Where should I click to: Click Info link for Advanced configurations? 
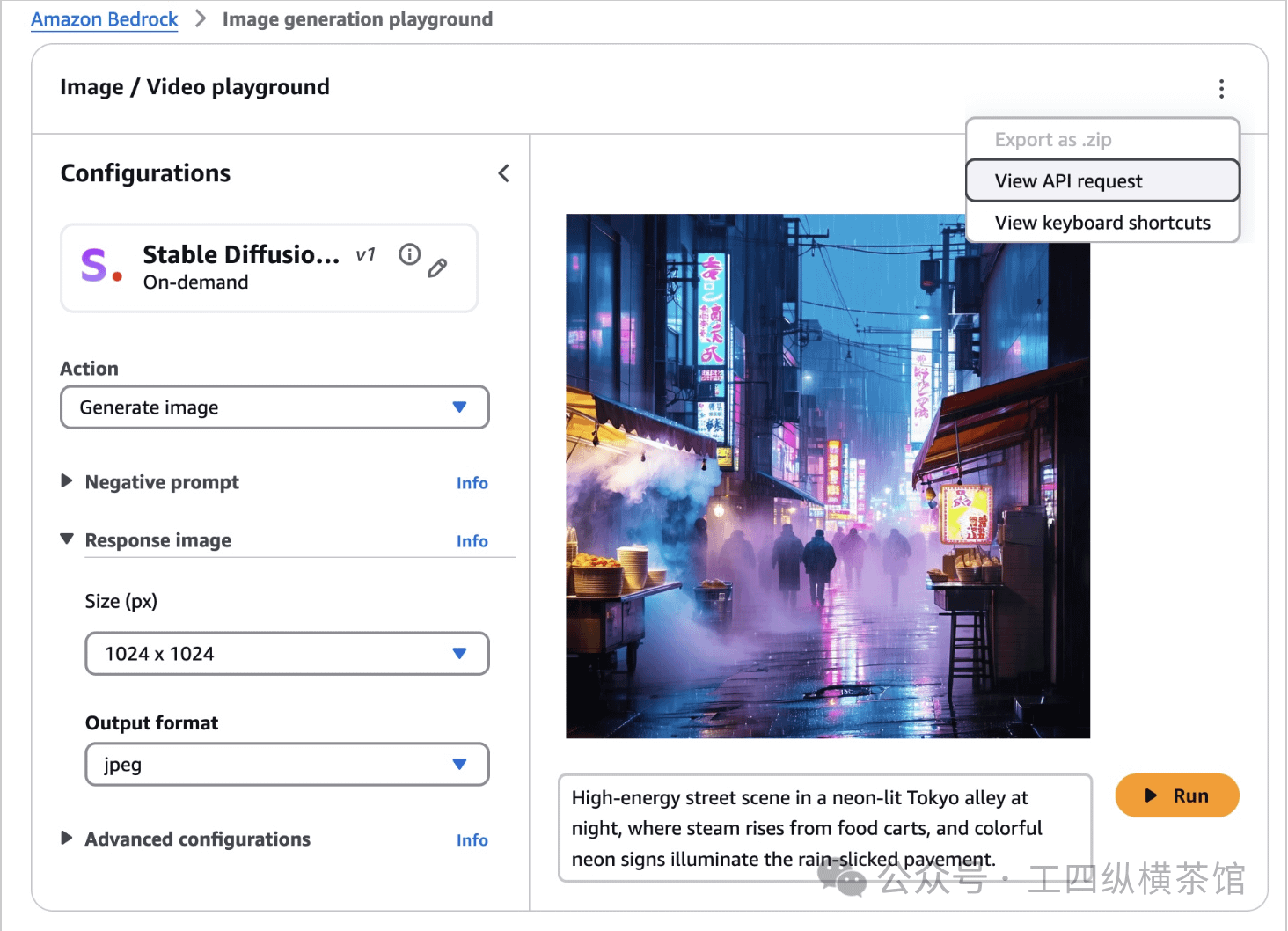point(472,840)
